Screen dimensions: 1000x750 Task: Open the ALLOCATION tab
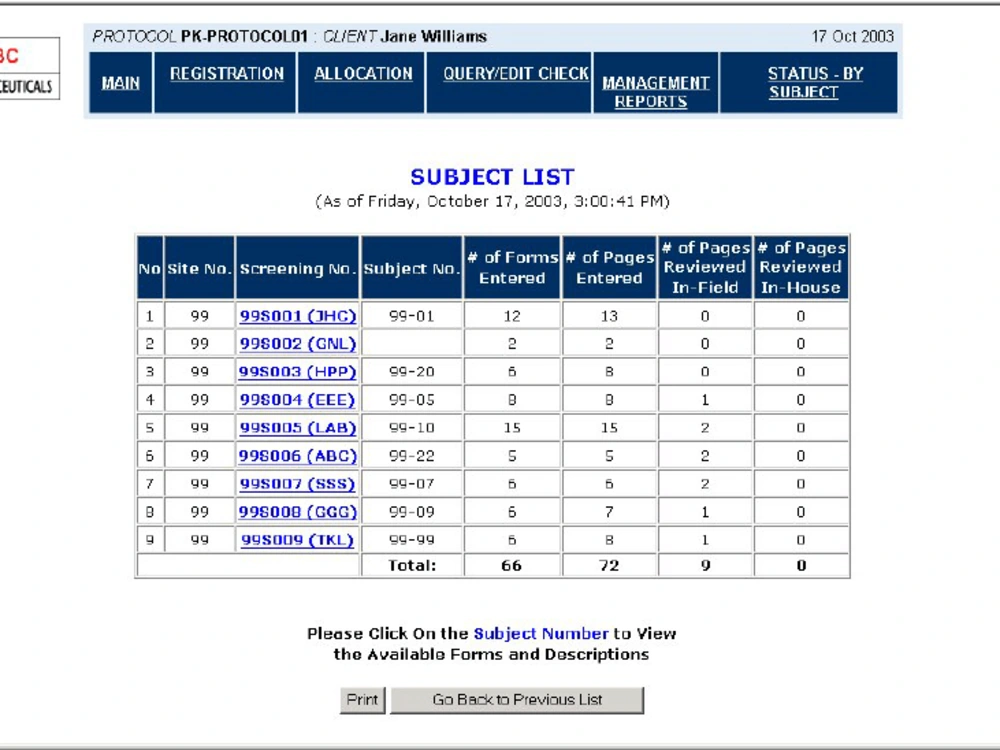(363, 83)
